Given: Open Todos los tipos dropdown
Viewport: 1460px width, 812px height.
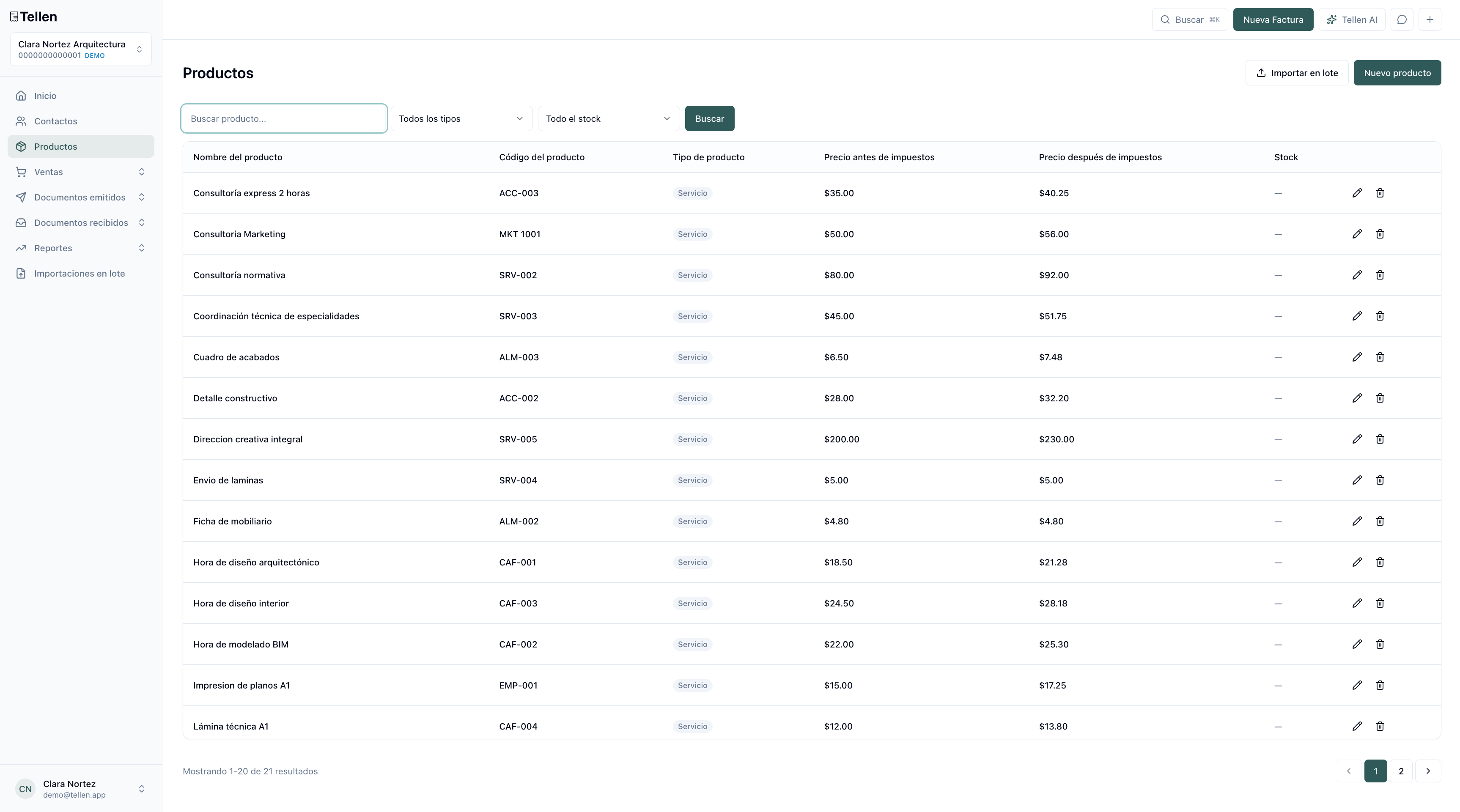Looking at the screenshot, I should click(461, 118).
